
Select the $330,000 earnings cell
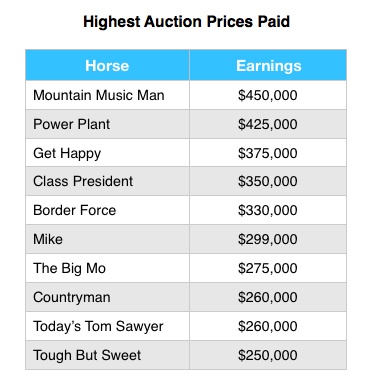(268, 210)
